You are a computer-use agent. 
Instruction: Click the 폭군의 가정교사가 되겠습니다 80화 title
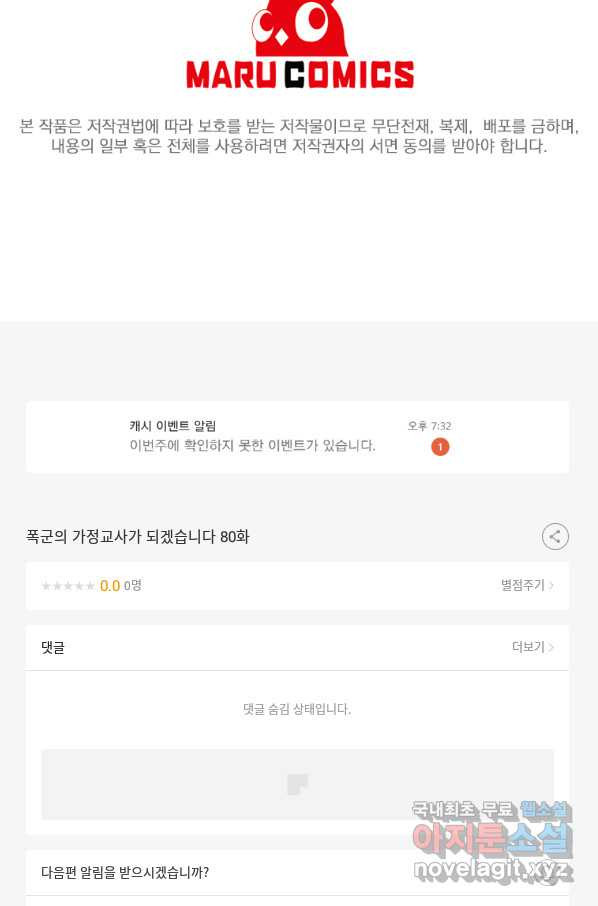coord(138,537)
